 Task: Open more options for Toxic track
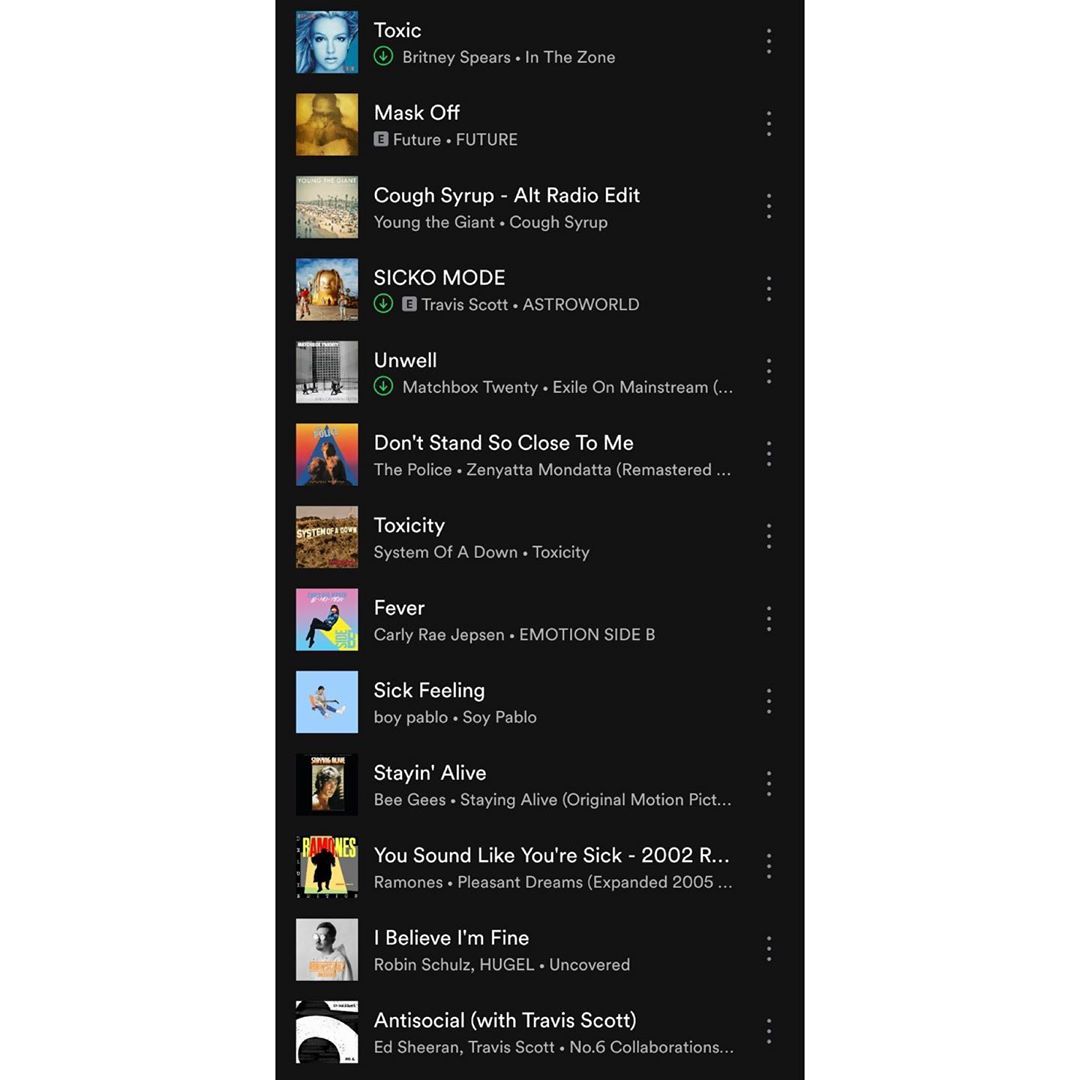tap(769, 42)
